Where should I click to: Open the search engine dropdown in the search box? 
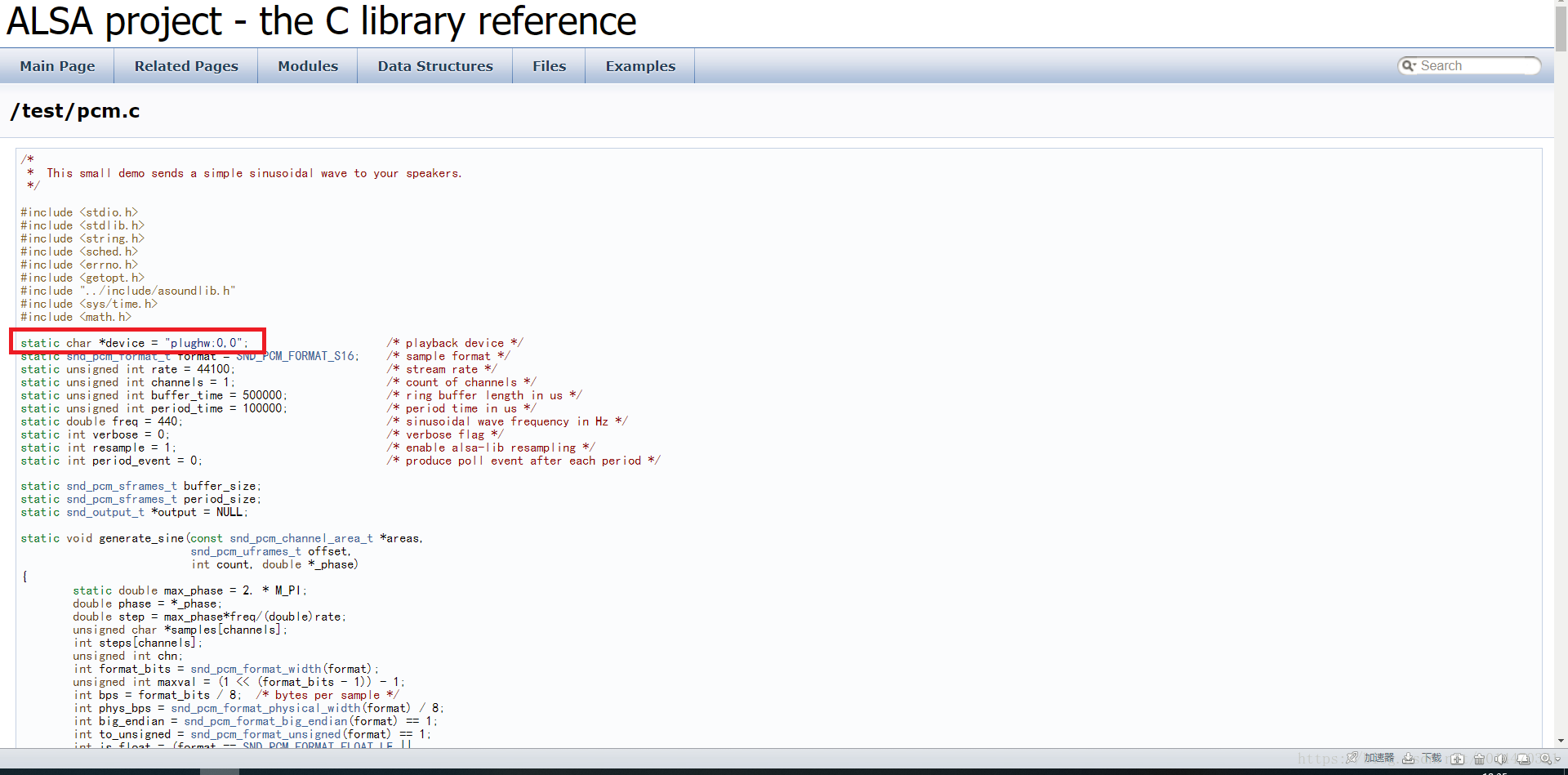pyautogui.click(x=1414, y=66)
